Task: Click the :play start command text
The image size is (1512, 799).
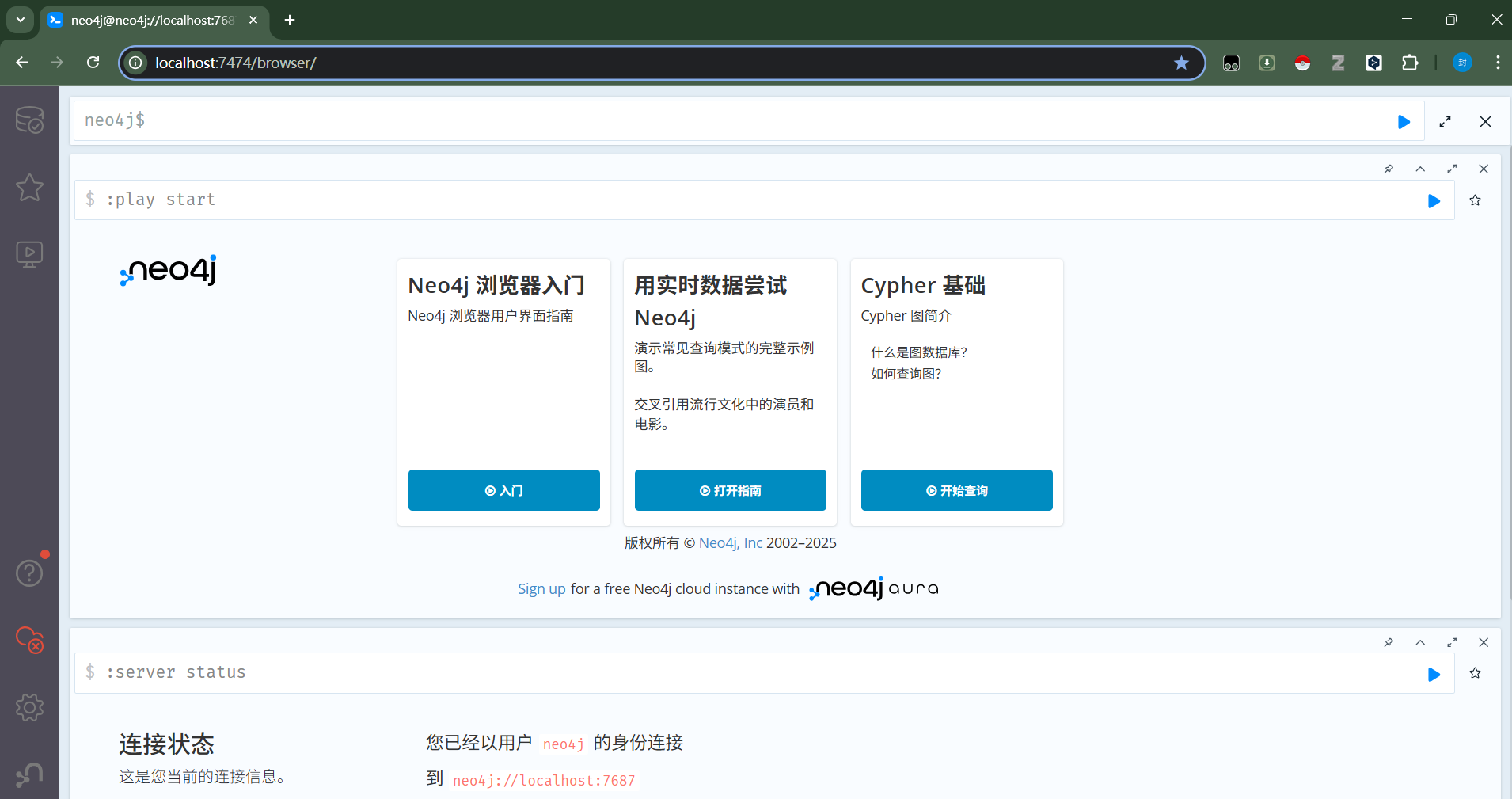Action: click(x=161, y=200)
